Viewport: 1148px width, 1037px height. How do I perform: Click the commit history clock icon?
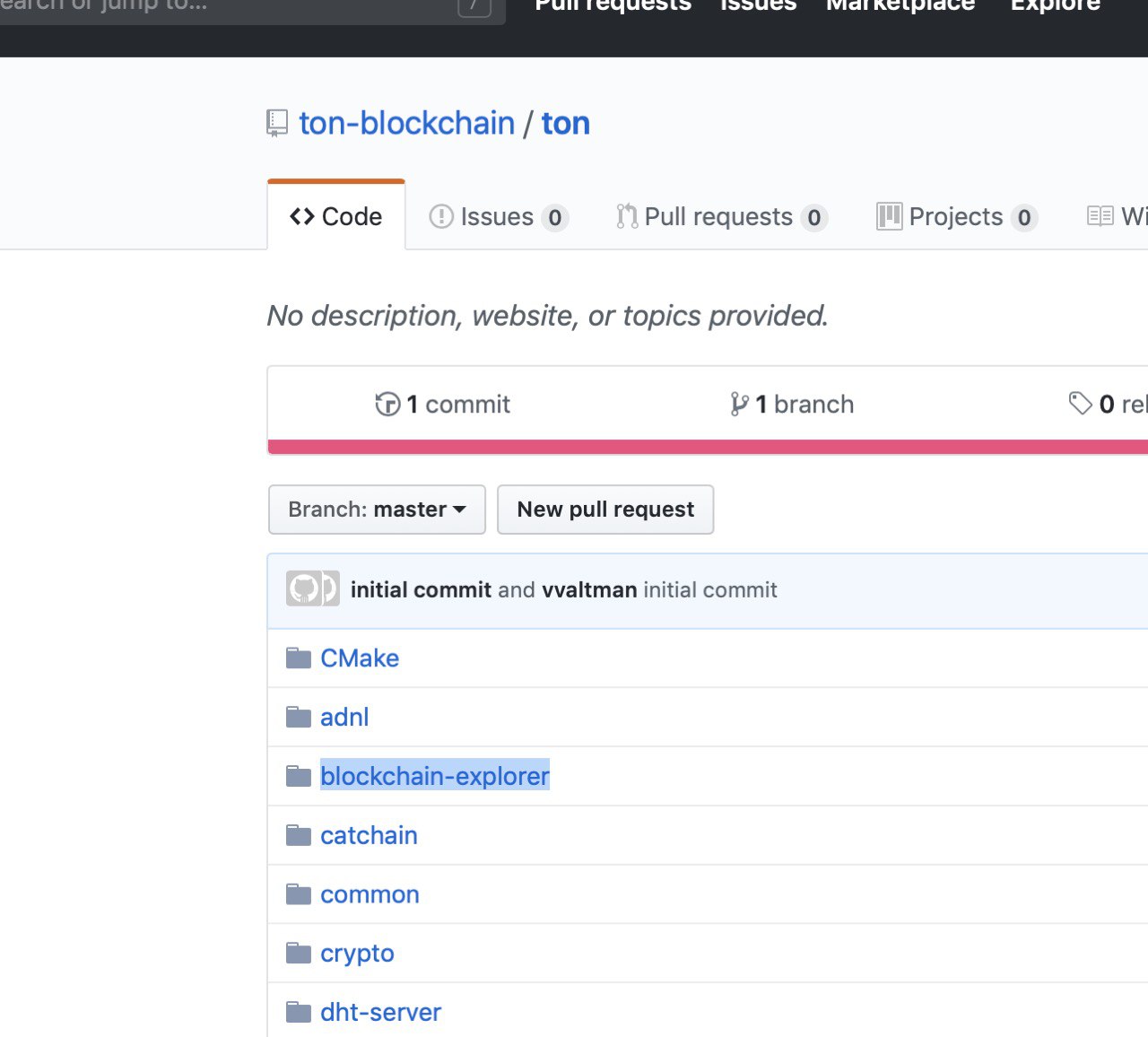coord(387,405)
